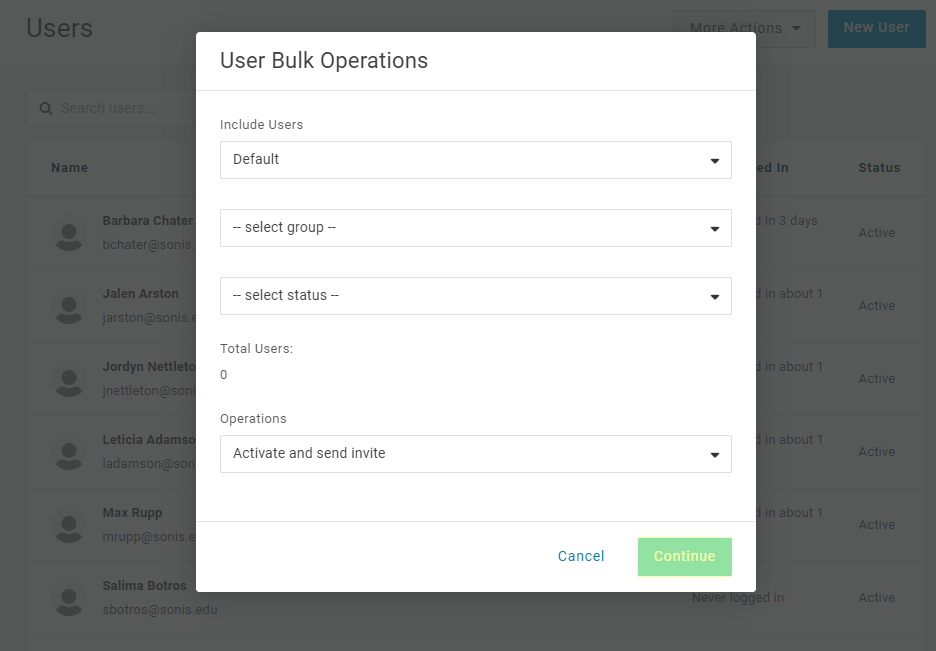
Task: Open the Include Users dropdown
Action: (x=475, y=160)
